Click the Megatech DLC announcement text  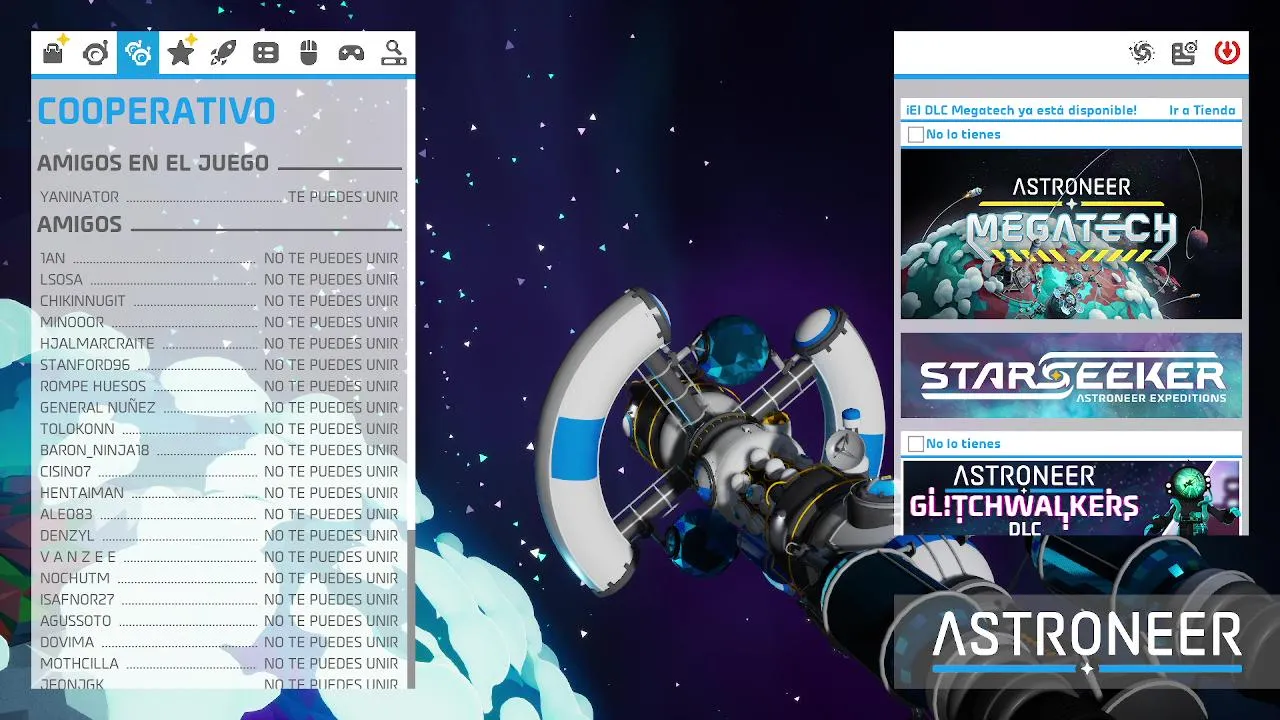pyautogui.click(x=1021, y=110)
